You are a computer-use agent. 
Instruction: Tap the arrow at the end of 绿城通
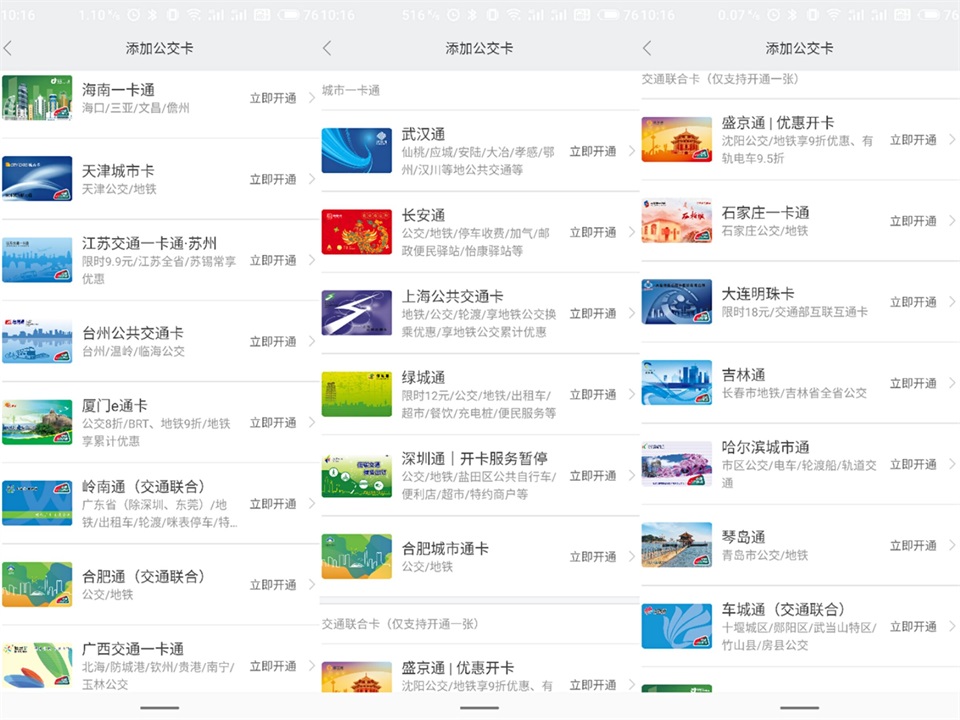[x=632, y=394]
